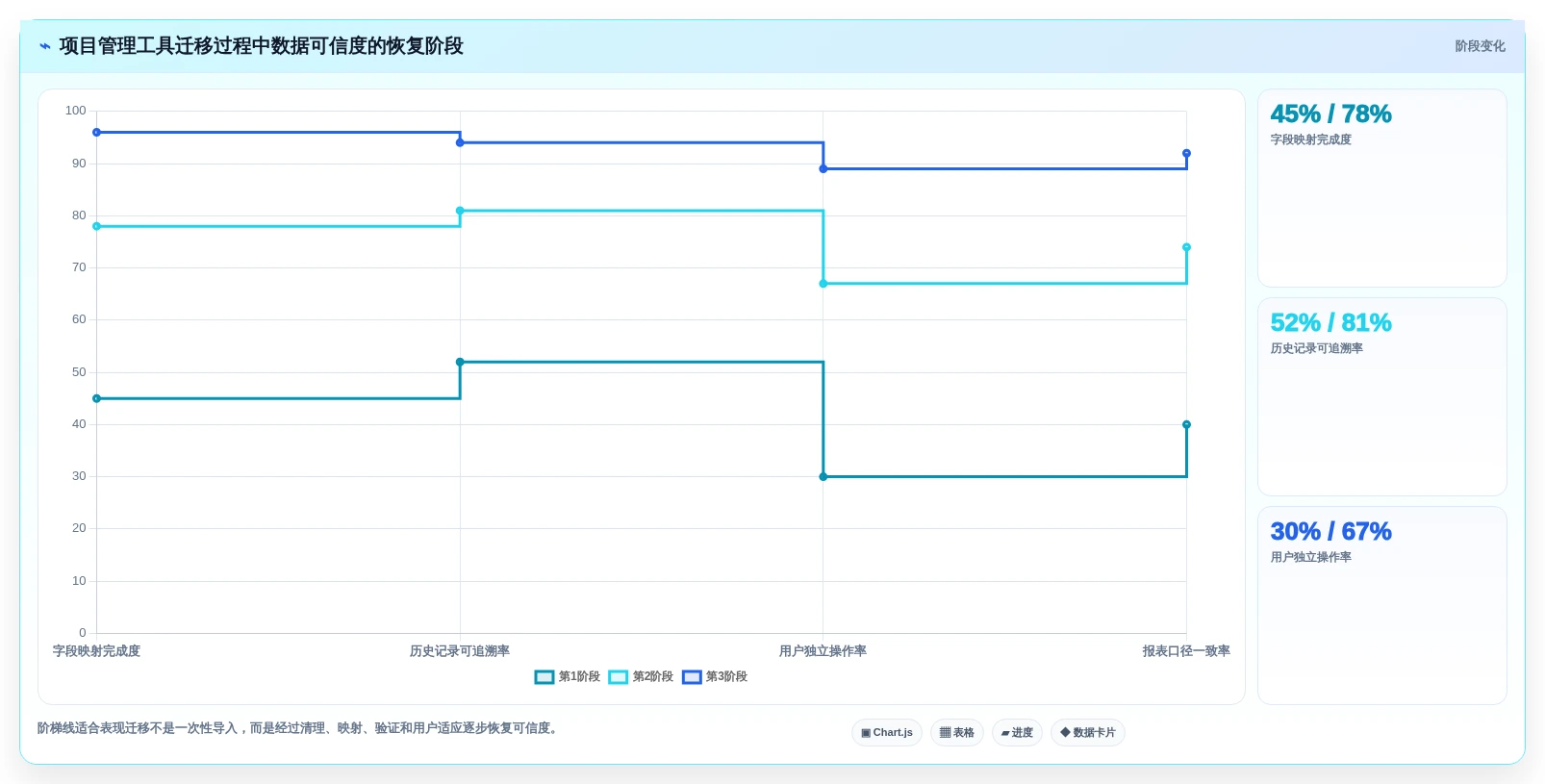1545x784 pixels.
Task: Click the 历史记录可追溯率 card caption
Action: (1316, 348)
